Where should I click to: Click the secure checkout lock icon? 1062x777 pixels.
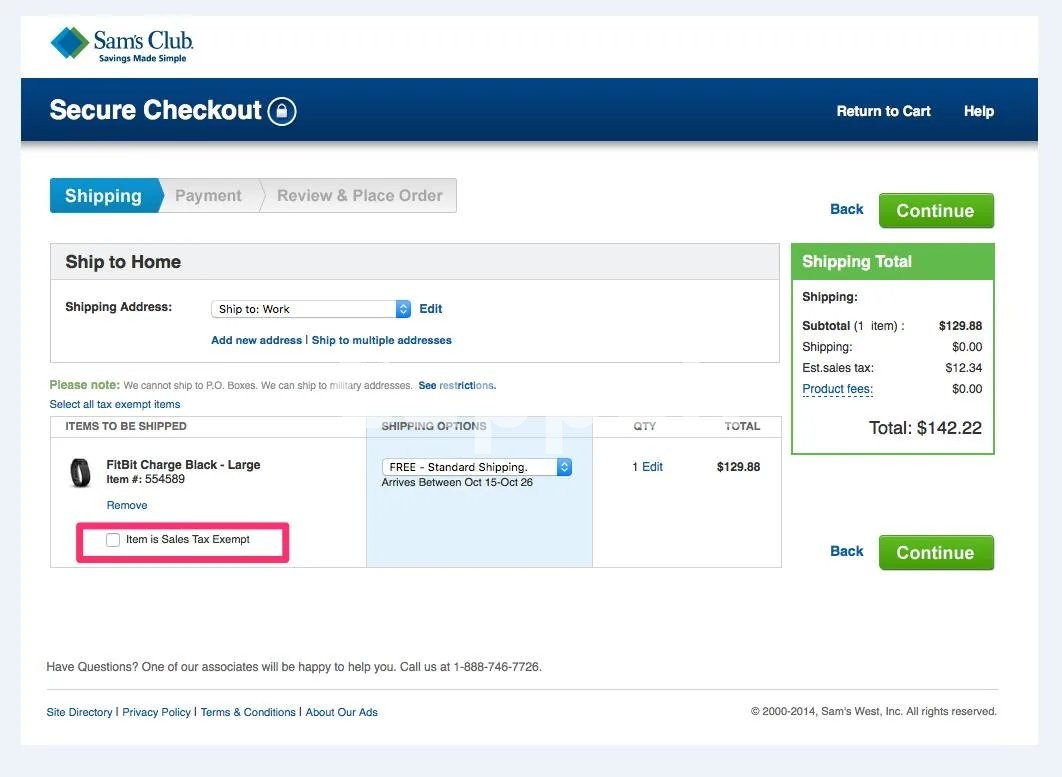(282, 110)
